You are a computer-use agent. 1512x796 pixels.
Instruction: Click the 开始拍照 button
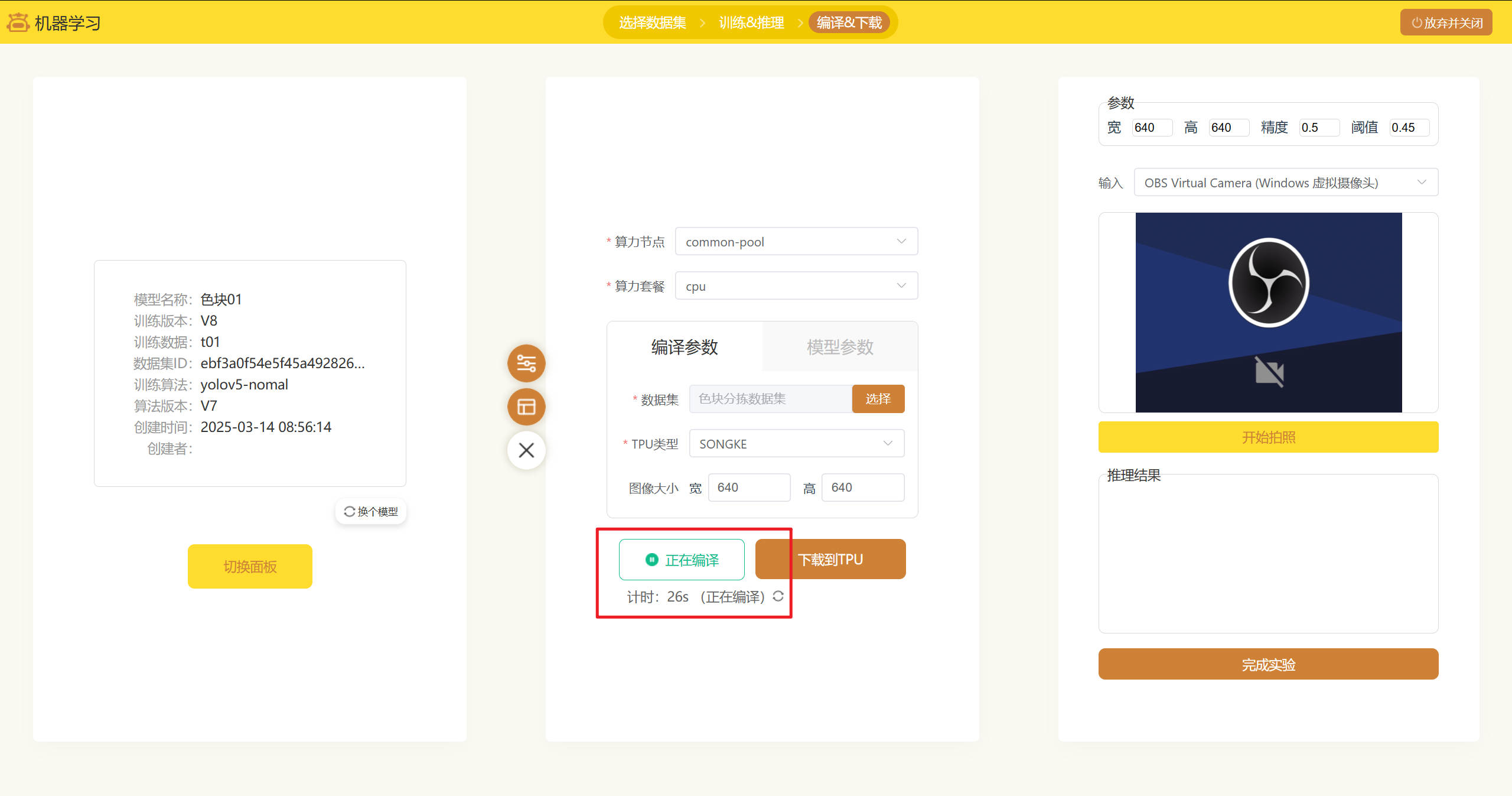1267,437
